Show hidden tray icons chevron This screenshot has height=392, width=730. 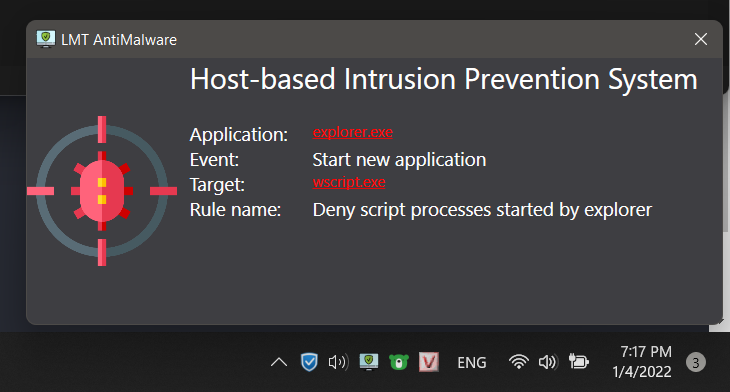pyautogui.click(x=279, y=362)
